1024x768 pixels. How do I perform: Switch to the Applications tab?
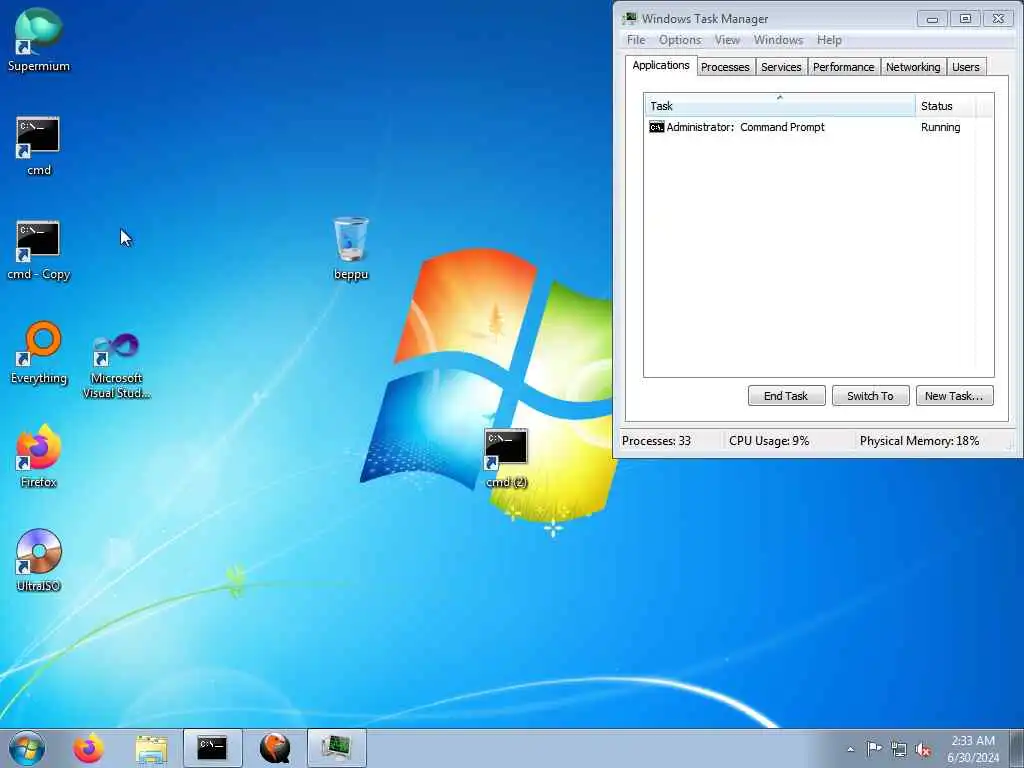click(x=661, y=65)
